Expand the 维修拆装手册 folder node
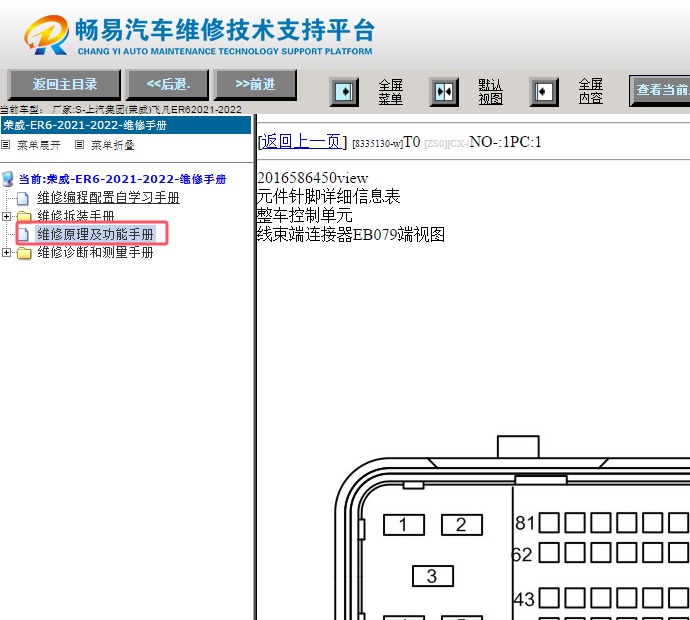This screenshot has width=690, height=620. coord(6,216)
